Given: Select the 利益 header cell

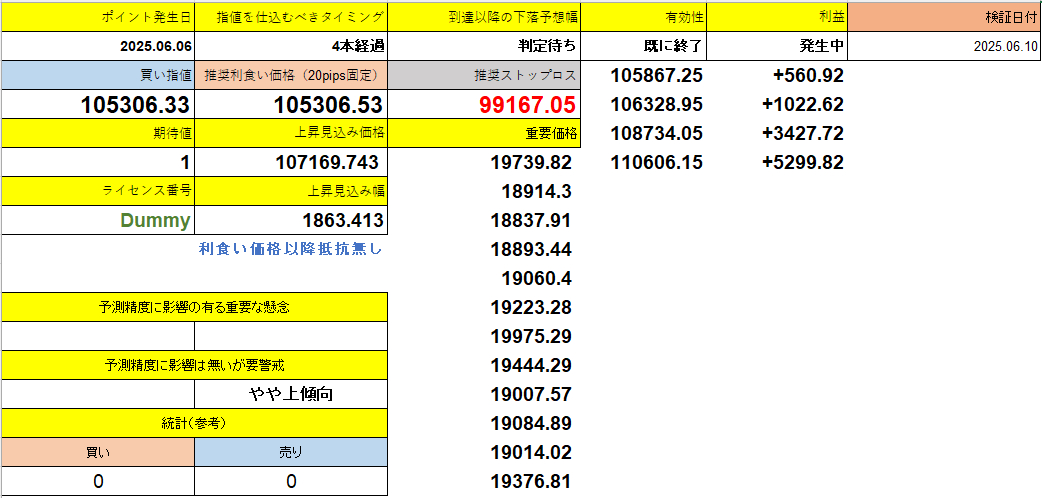Looking at the screenshot, I should (778, 17).
